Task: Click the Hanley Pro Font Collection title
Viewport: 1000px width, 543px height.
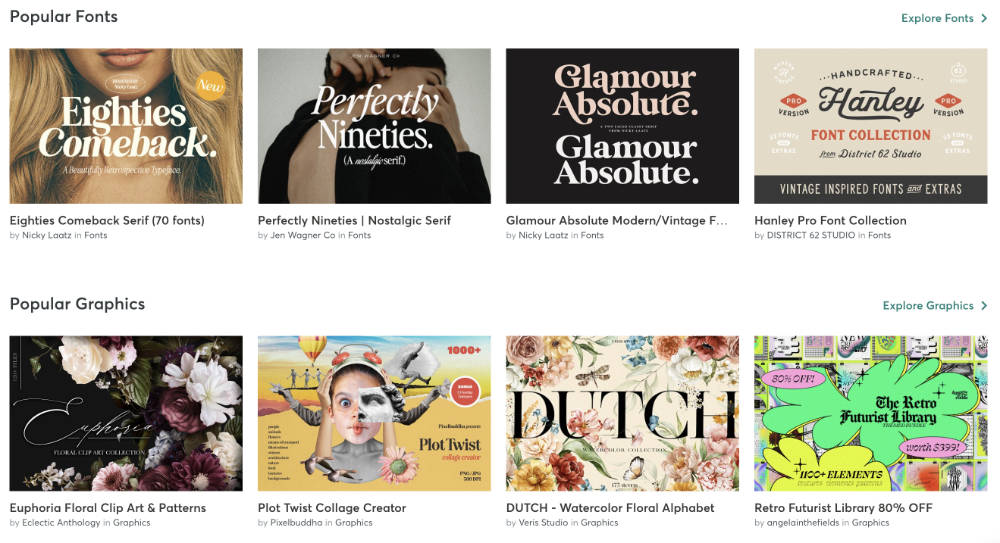Action: [830, 221]
